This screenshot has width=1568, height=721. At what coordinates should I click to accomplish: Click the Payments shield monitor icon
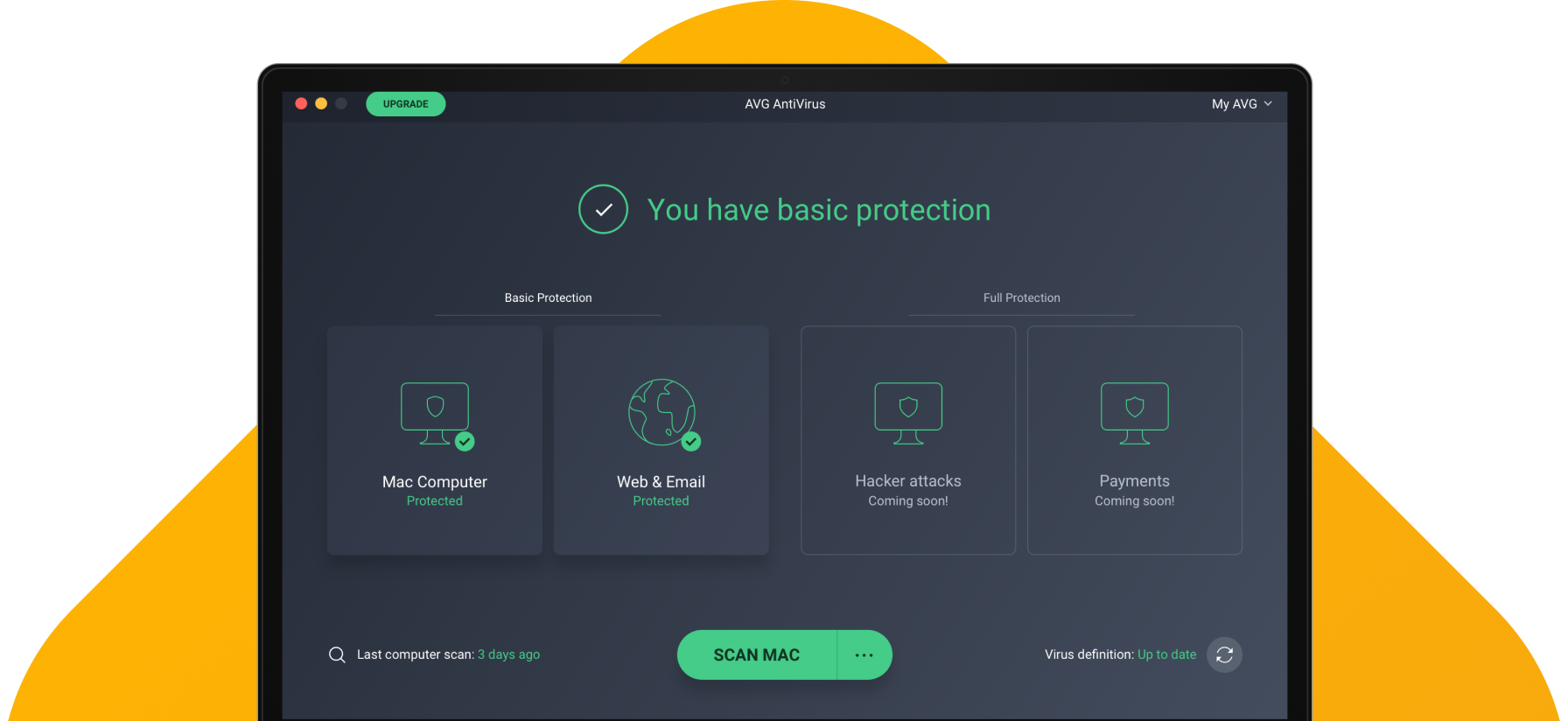click(1134, 412)
